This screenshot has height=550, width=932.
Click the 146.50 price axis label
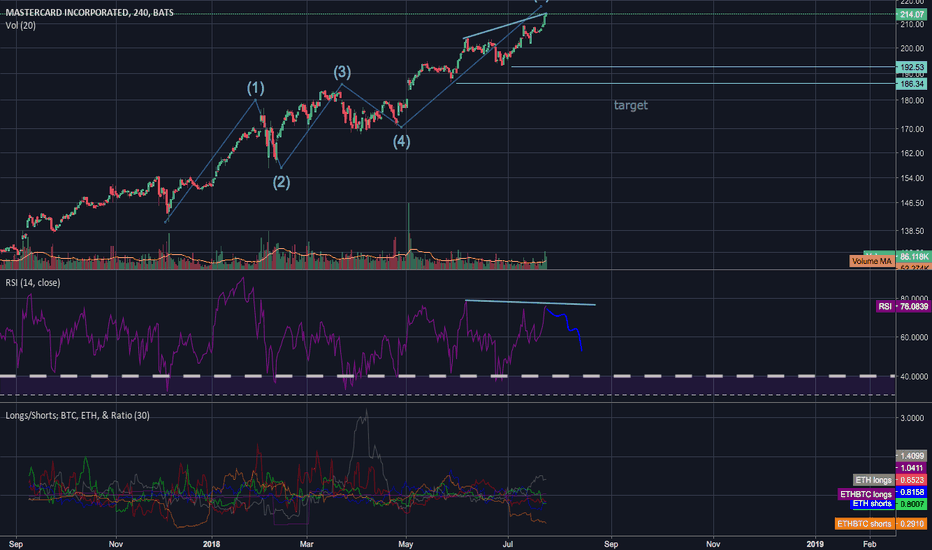pos(912,203)
